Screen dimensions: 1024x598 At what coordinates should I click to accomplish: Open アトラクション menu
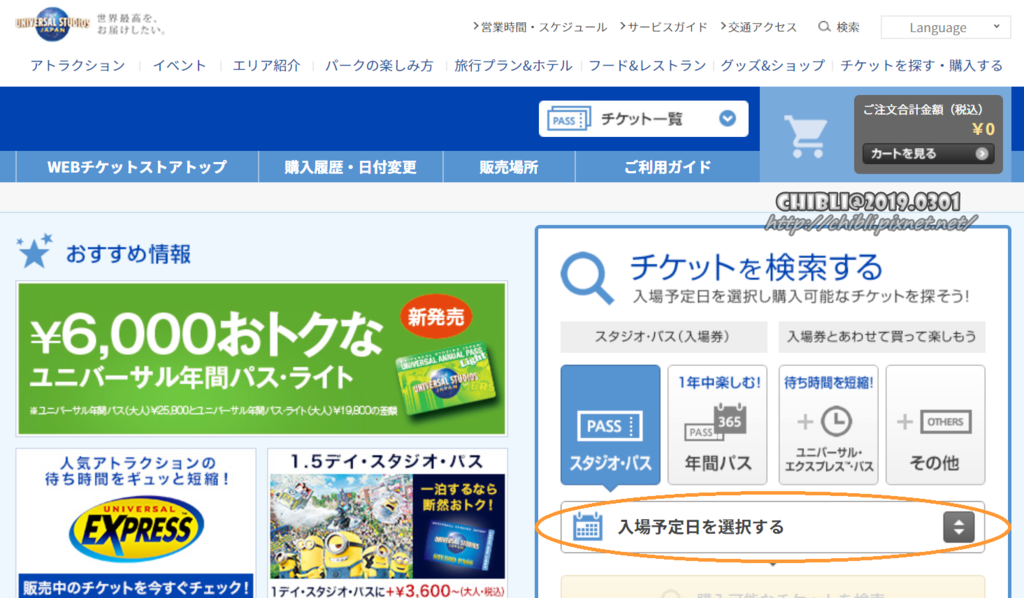point(78,65)
